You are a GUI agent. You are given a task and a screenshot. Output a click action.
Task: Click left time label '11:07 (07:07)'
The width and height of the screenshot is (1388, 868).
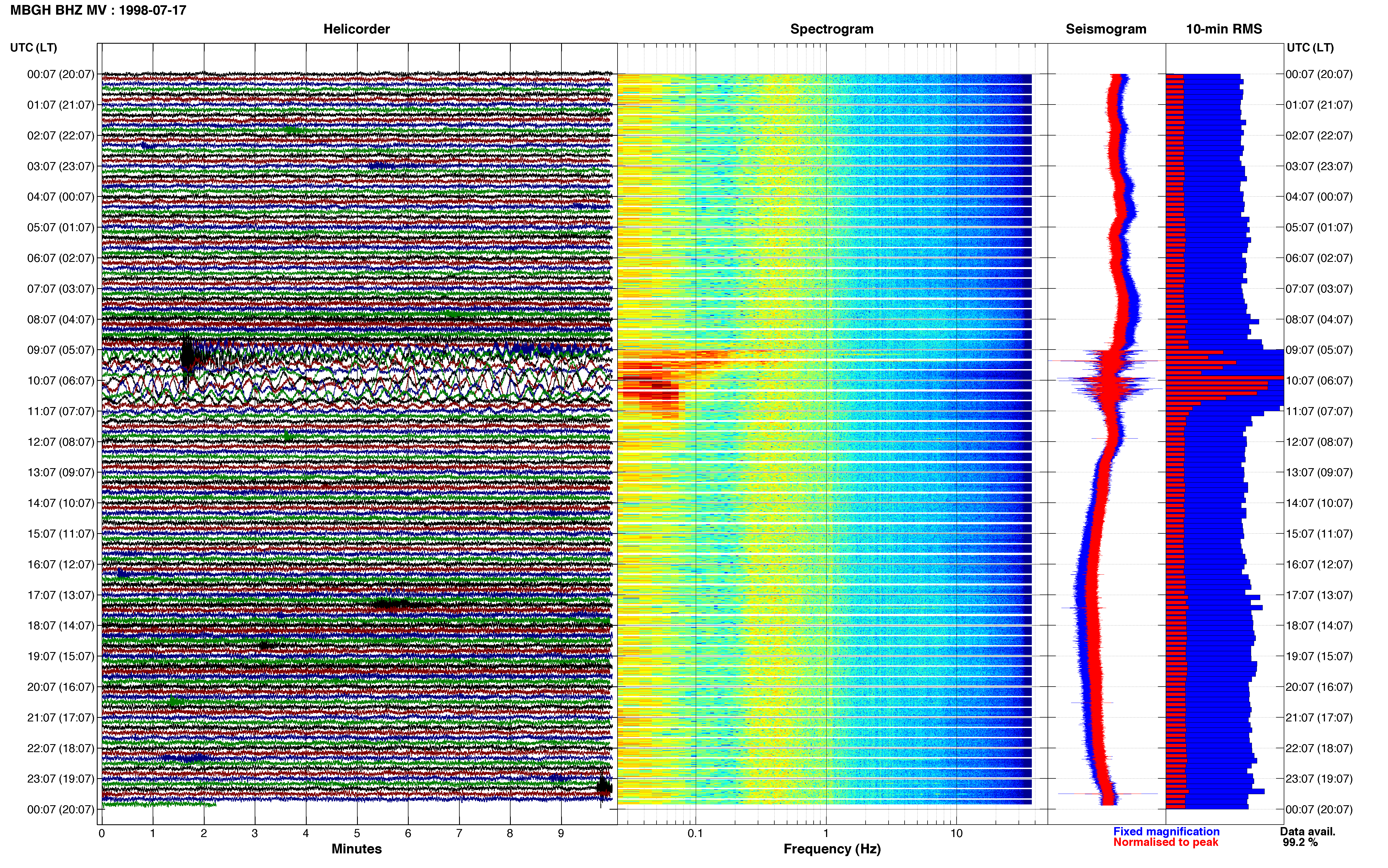click(60, 411)
